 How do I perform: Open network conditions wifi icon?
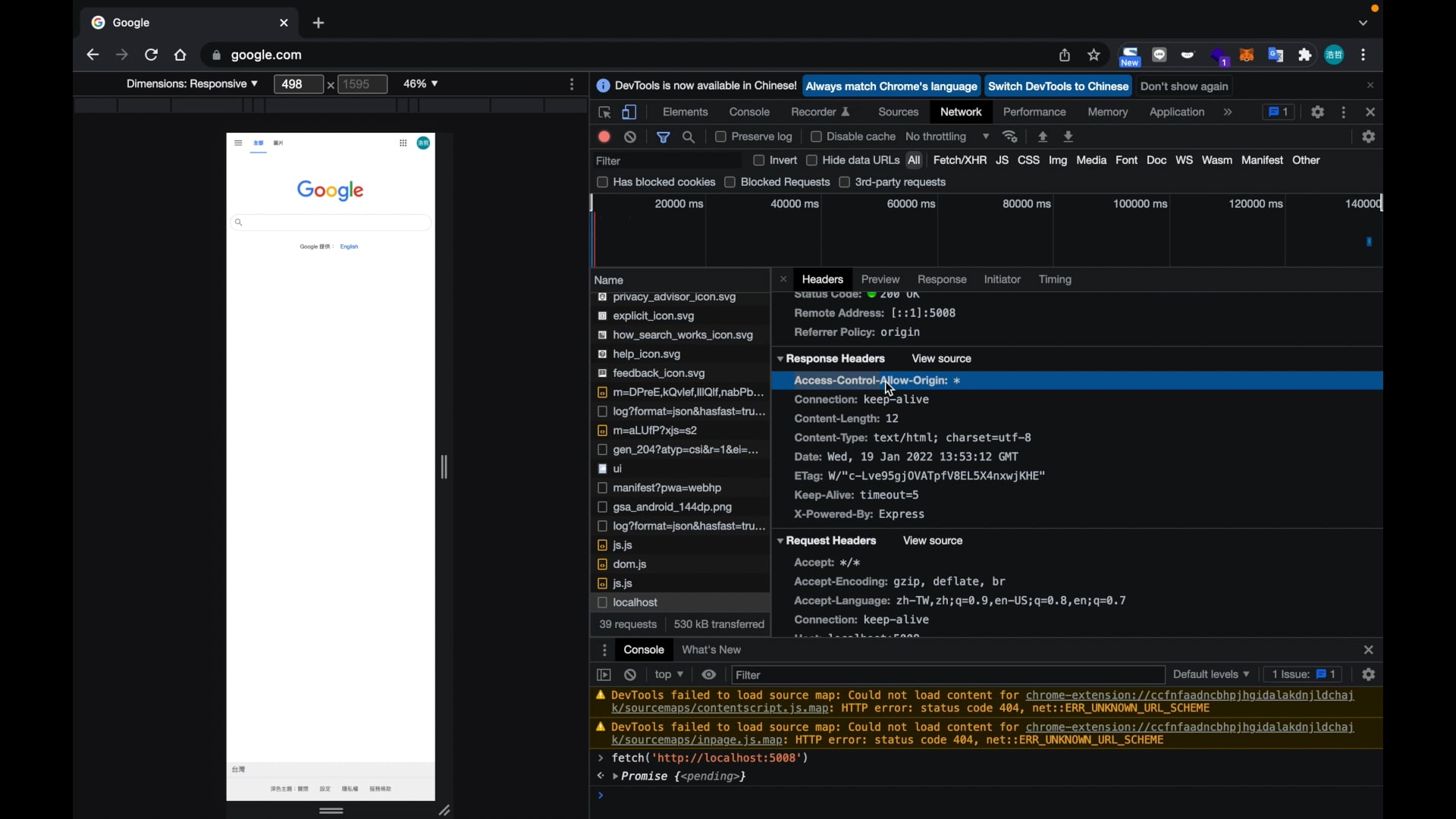(x=1010, y=137)
